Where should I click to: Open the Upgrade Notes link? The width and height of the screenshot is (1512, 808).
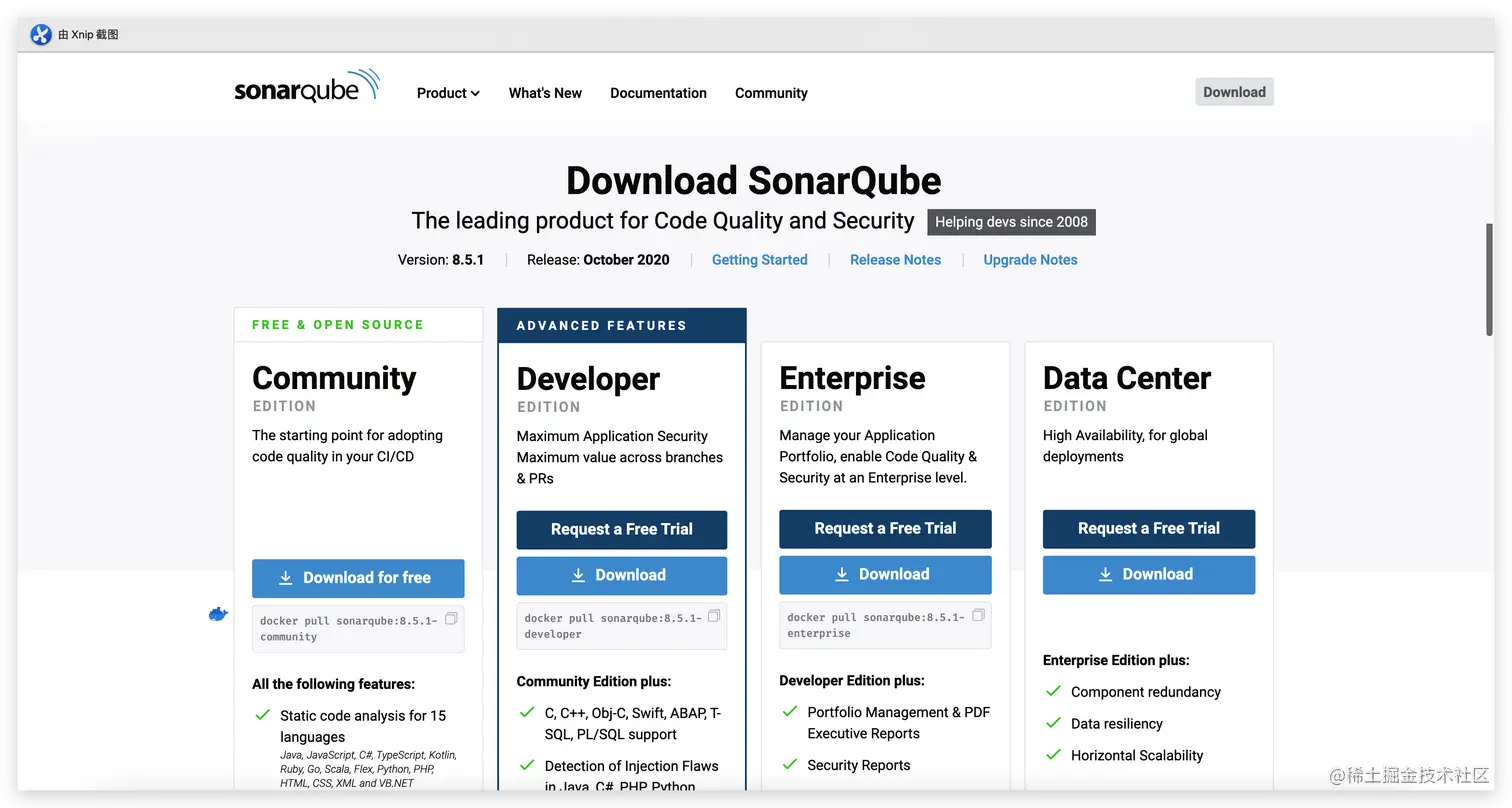click(x=1030, y=260)
